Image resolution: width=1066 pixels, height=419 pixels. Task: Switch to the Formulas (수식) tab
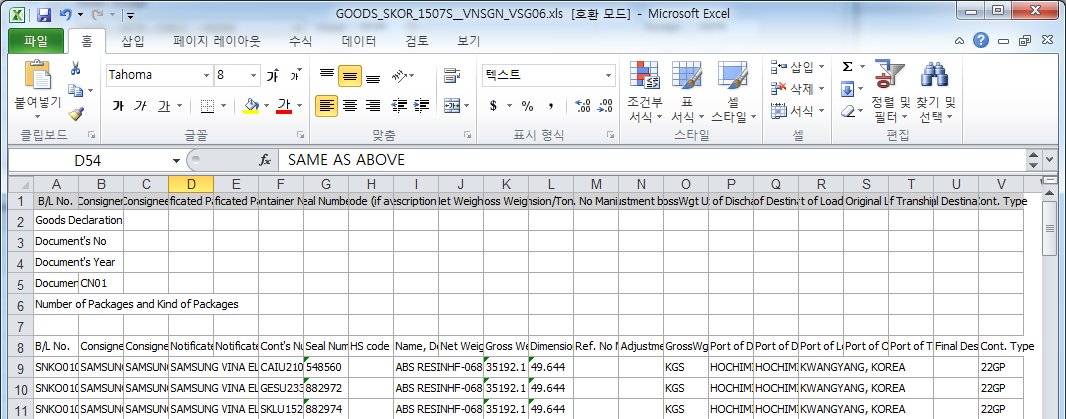(x=301, y=41)
